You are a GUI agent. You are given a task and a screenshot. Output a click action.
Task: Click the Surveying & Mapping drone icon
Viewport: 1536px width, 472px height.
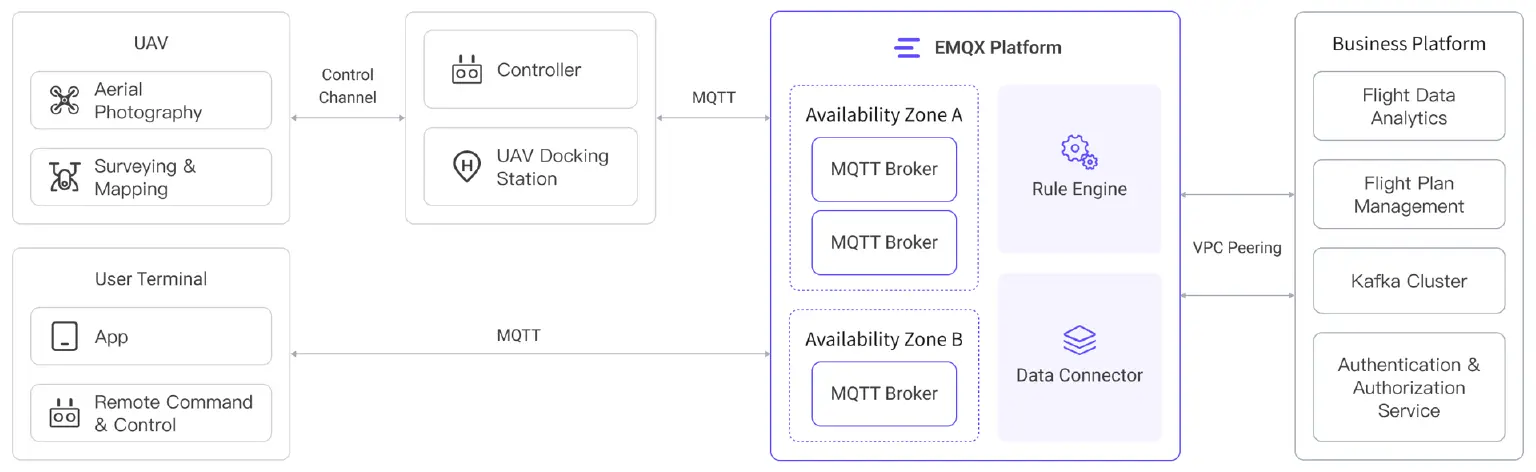pyautogui.click(x=64, y=177)
